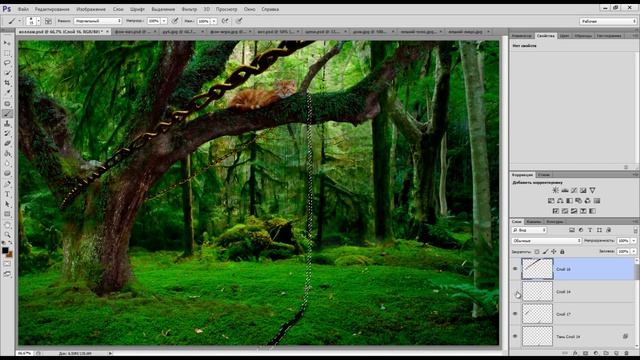Click the Слой 17 layer thumbnail
Viewport: 640px width, 360px height.
click(537, 314)
